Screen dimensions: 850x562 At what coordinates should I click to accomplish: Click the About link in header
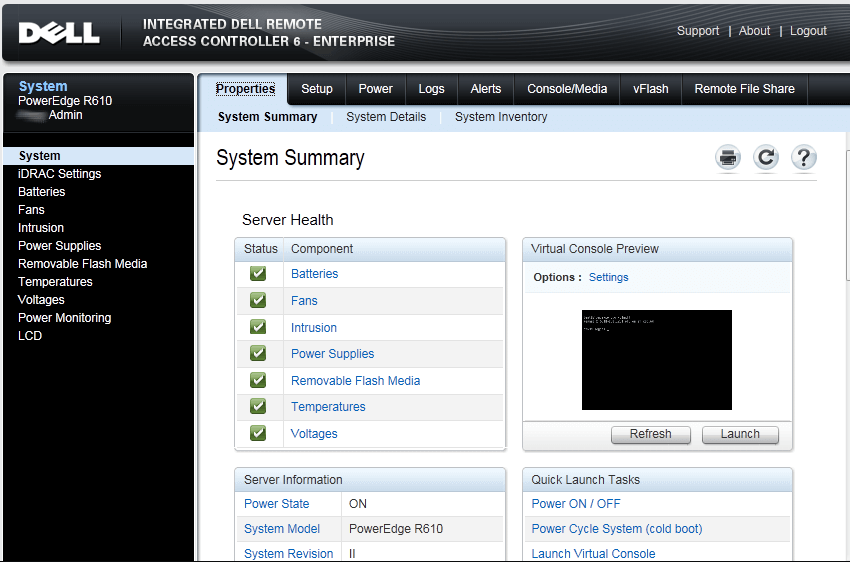[754, 31]
